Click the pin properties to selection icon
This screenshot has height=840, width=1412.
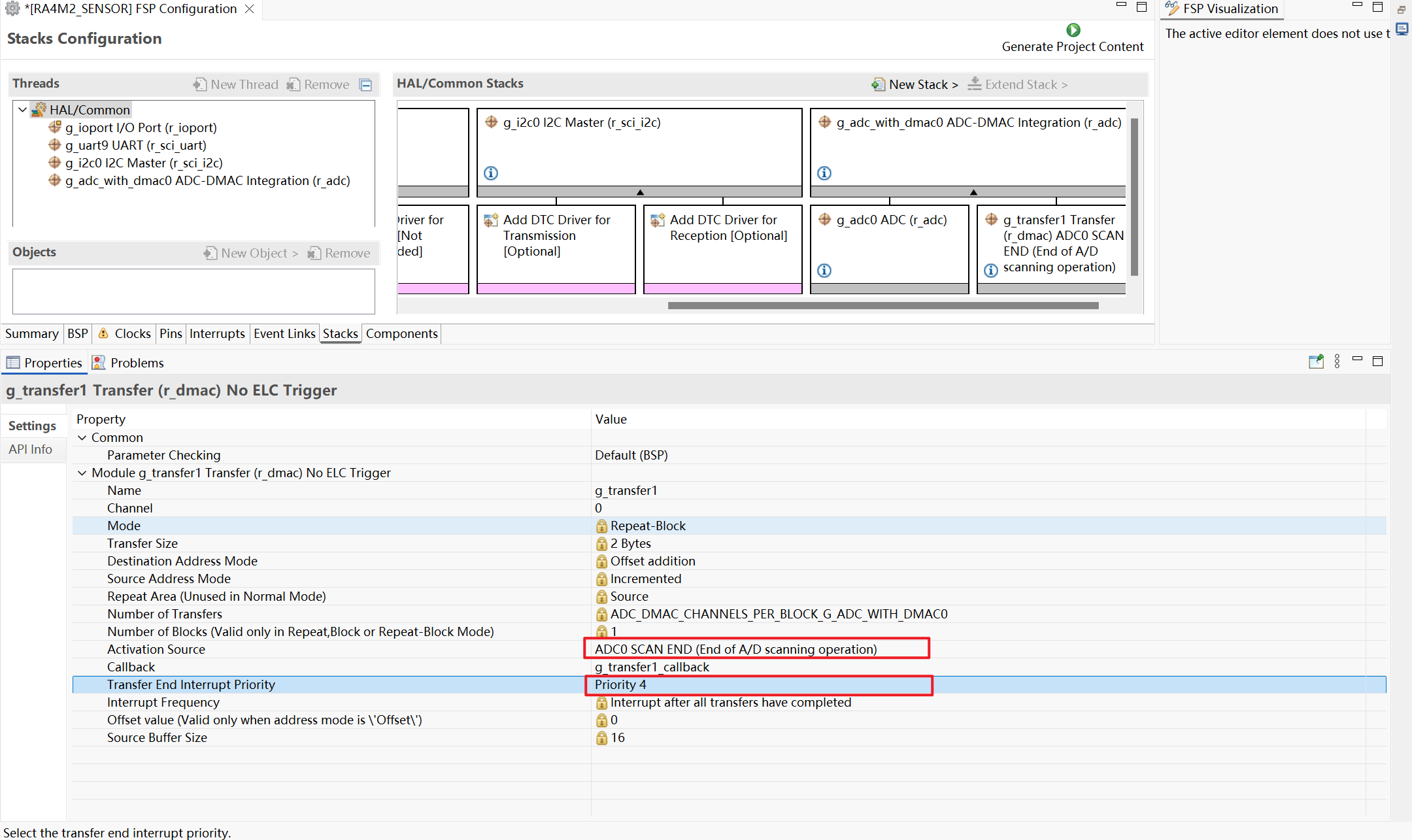point(1316,361)
